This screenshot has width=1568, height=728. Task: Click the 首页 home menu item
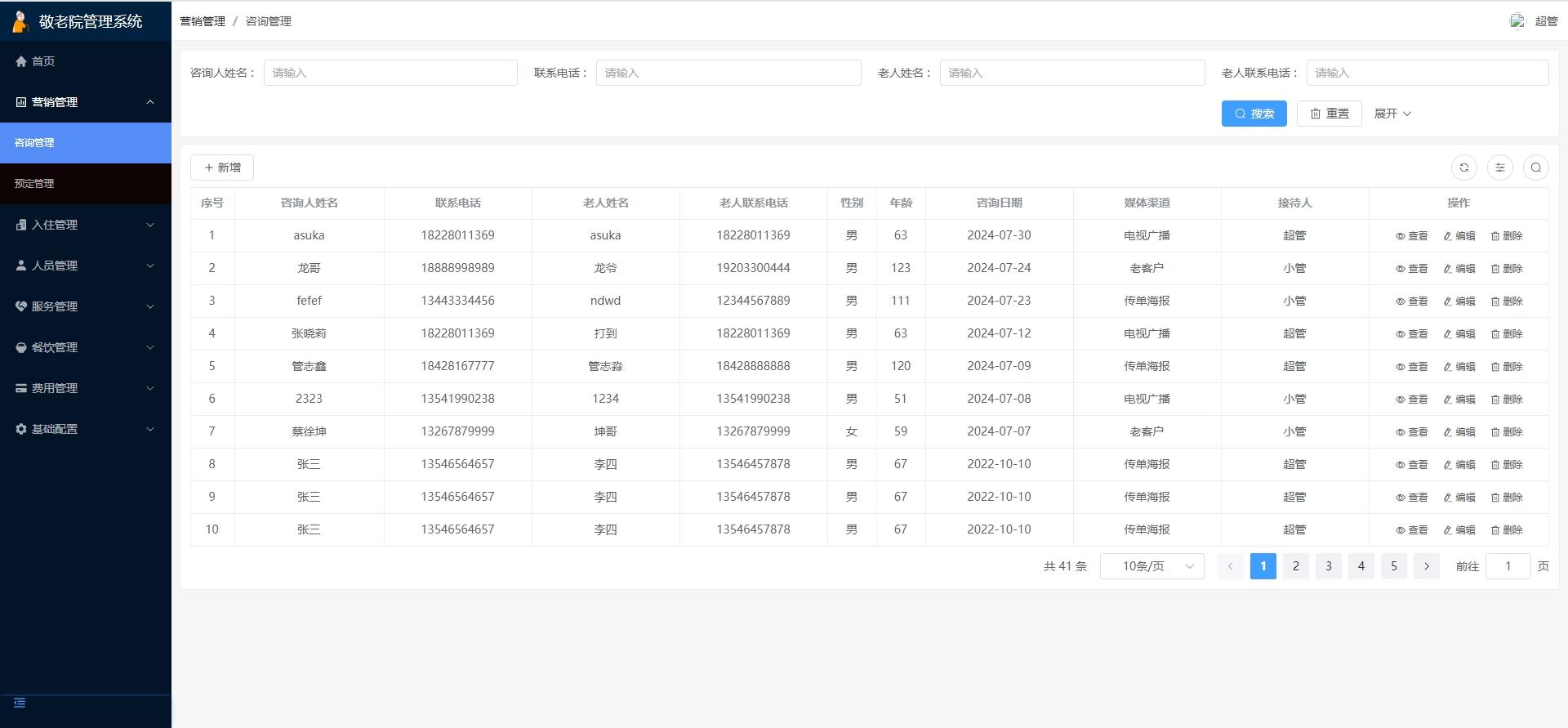[42, 61]
